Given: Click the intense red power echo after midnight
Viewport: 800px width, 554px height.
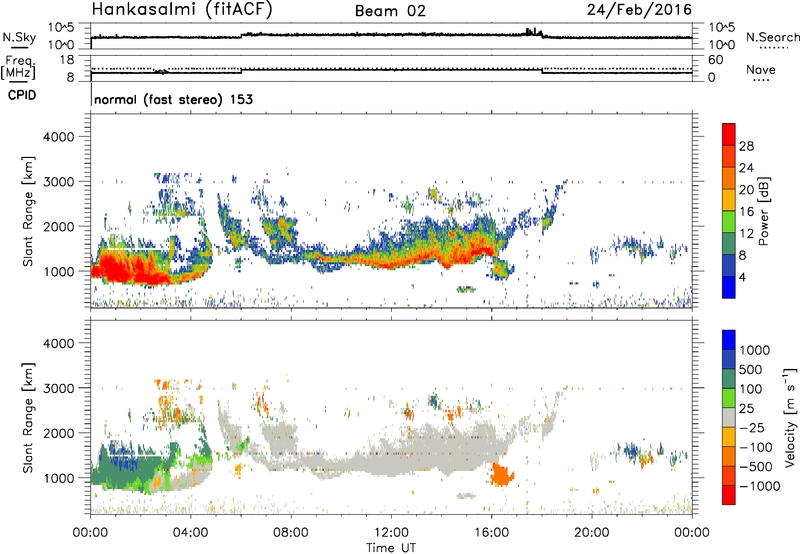Looking at the screenshot, I should (120, 268).
